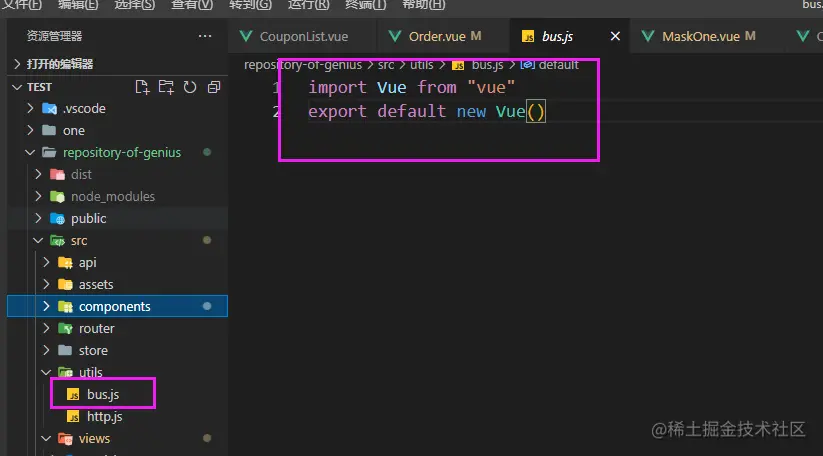
Task: Select the public folder icon
Action: tap(57, 218)
